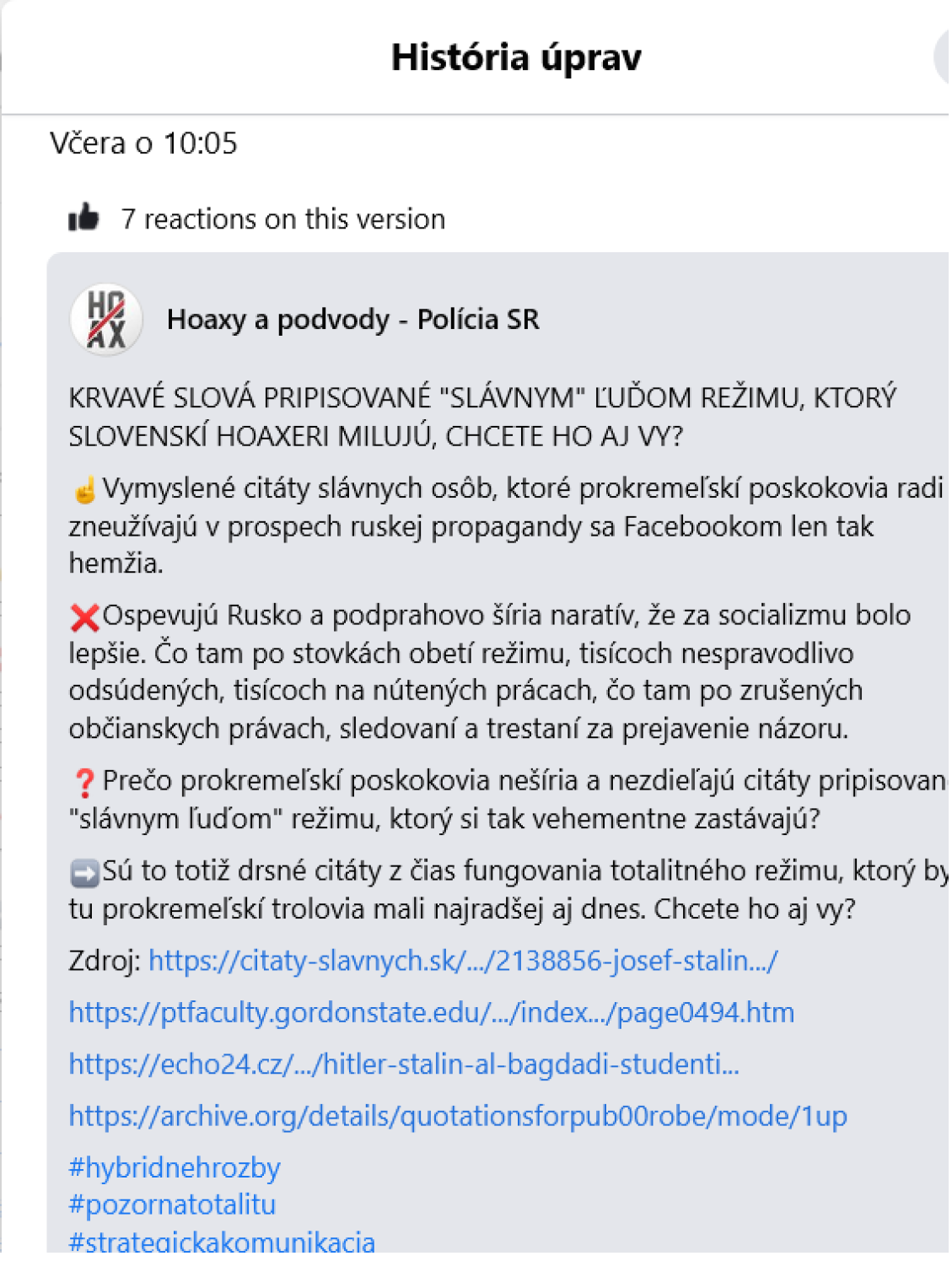Click the red question mark emoji

point(84,783)
